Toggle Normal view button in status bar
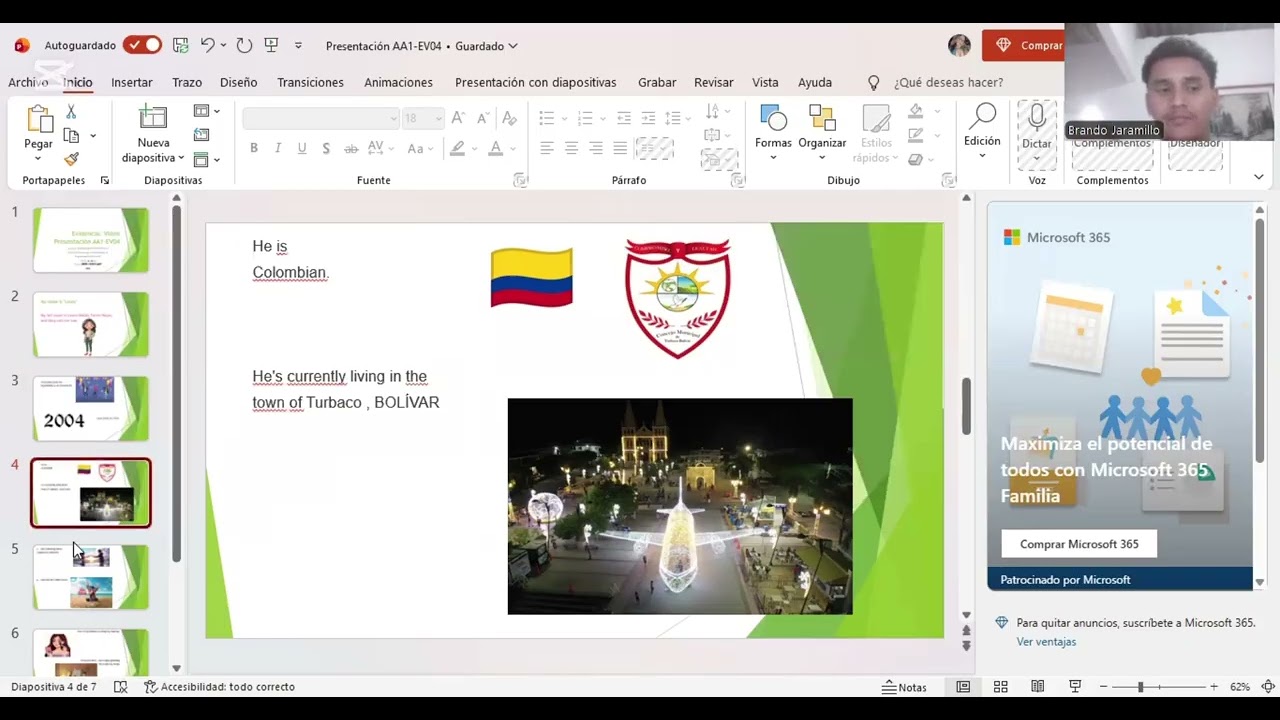The width and height of the screenshot is (1280, 720). (x=963, y=687)
